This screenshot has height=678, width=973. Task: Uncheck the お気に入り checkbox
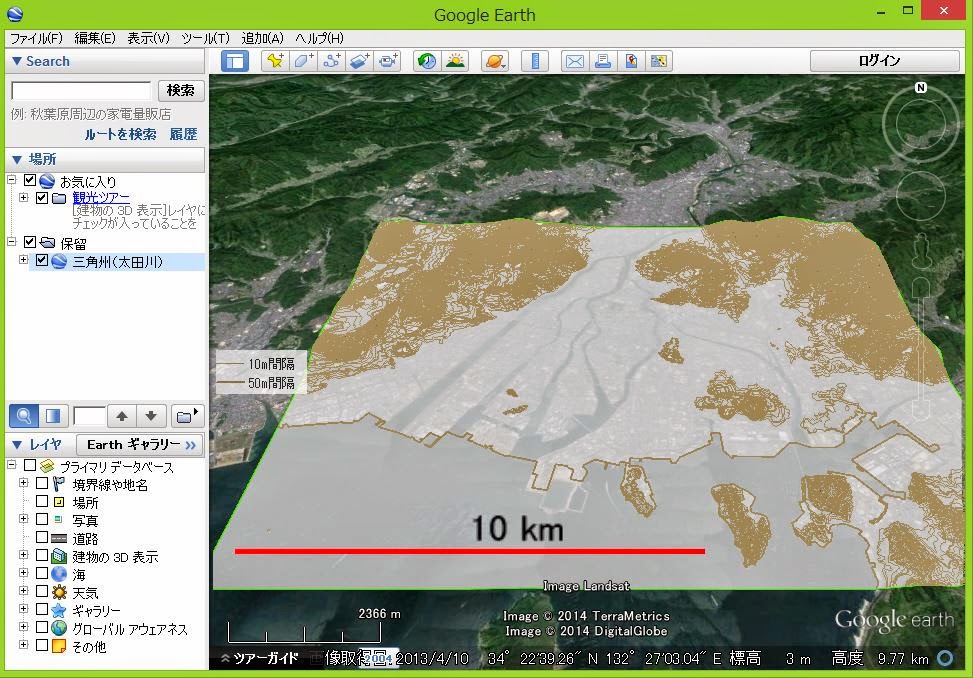click(x=30, y=181)
